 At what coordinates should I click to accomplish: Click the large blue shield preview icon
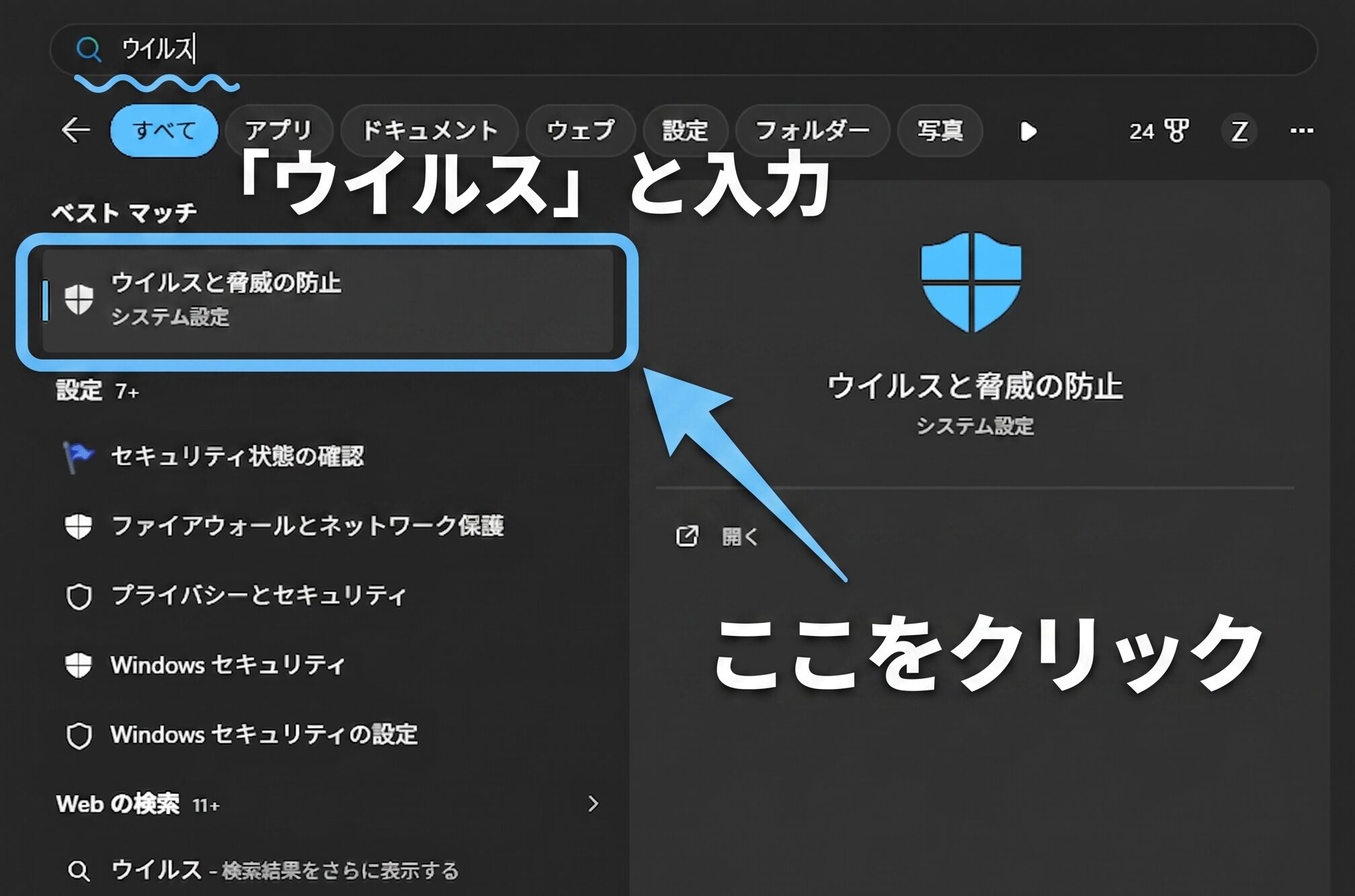coord(971,282)
